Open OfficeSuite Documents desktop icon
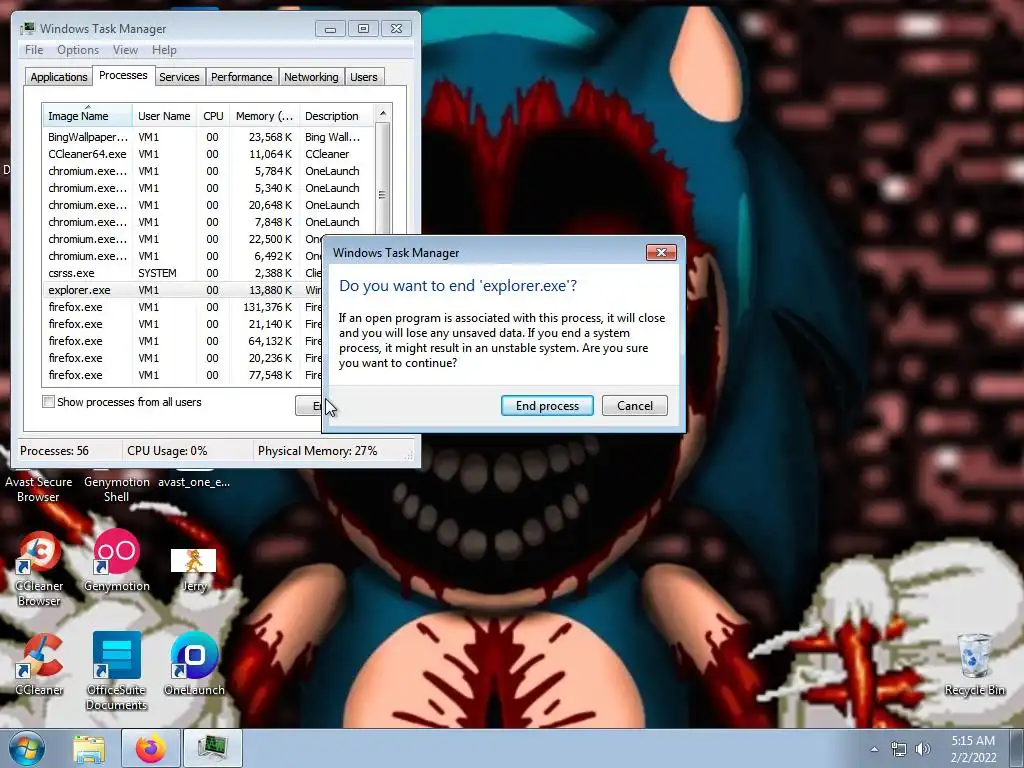 coord(116,671)
